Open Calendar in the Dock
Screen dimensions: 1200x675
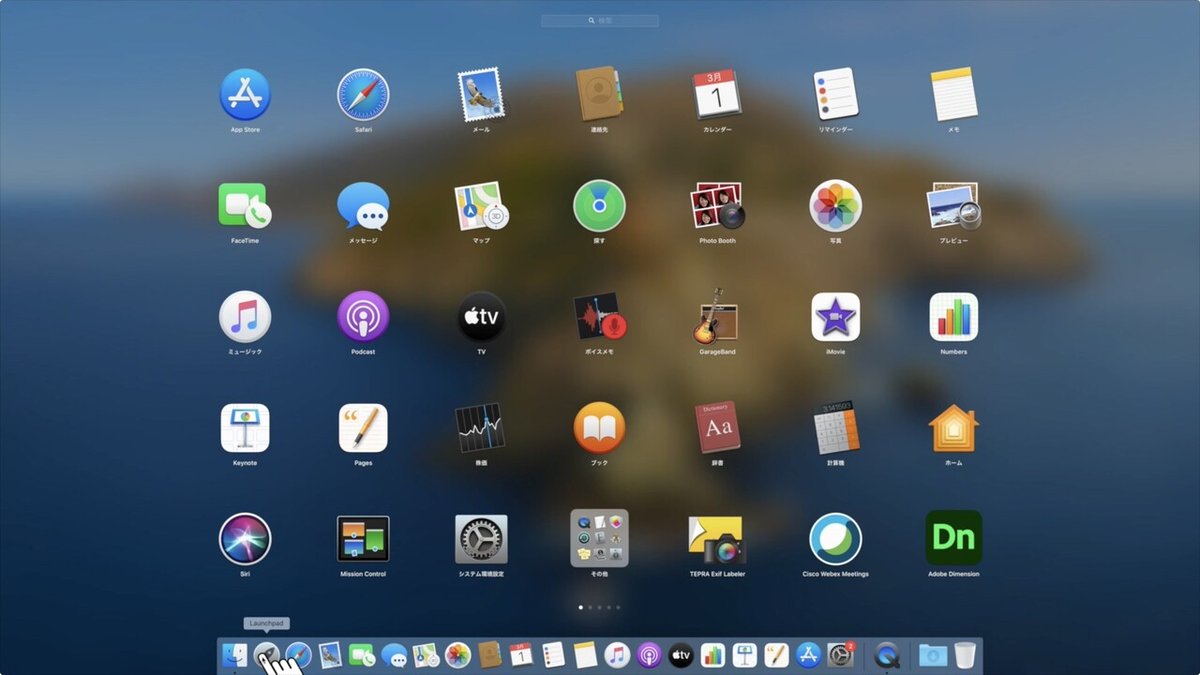521,655
